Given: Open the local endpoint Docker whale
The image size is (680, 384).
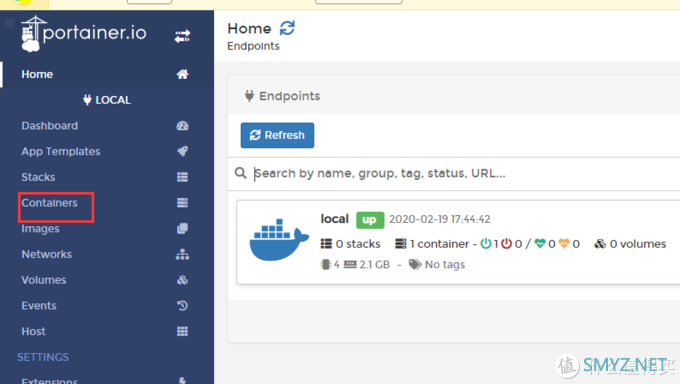Looking at the screenshot, I should tap(279, 240).
